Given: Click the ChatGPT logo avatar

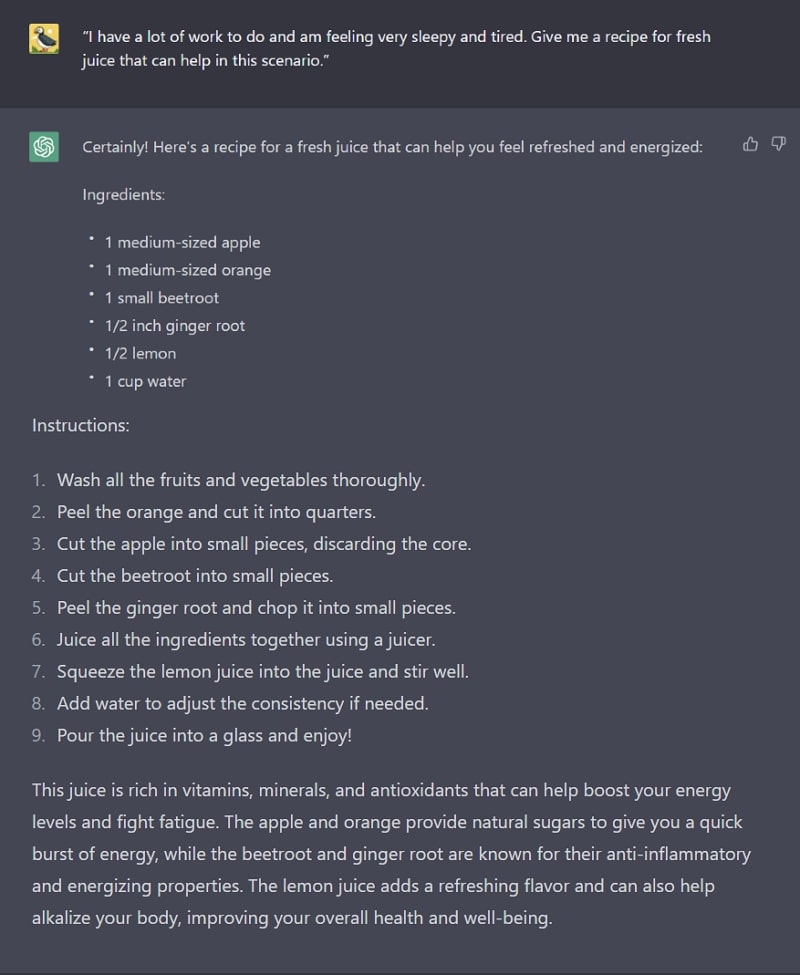Looking at the screenshot, I should (x=44, y=147).
